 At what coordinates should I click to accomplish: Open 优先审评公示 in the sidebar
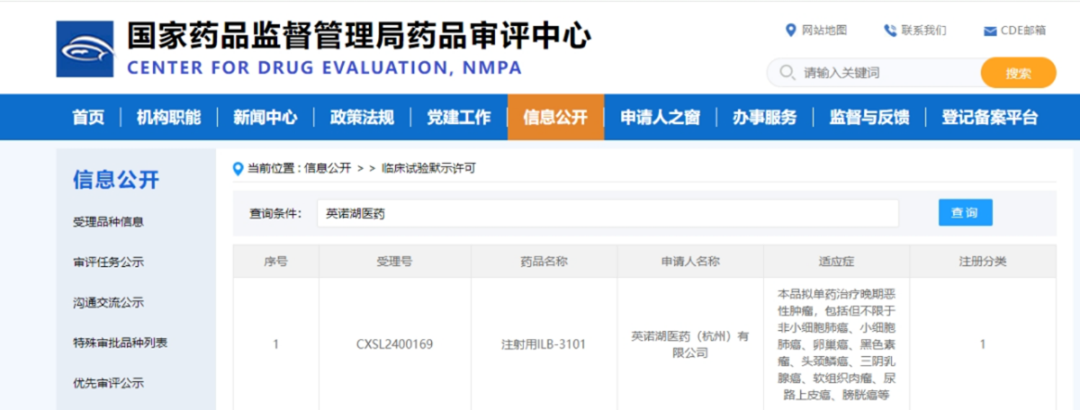108,383
